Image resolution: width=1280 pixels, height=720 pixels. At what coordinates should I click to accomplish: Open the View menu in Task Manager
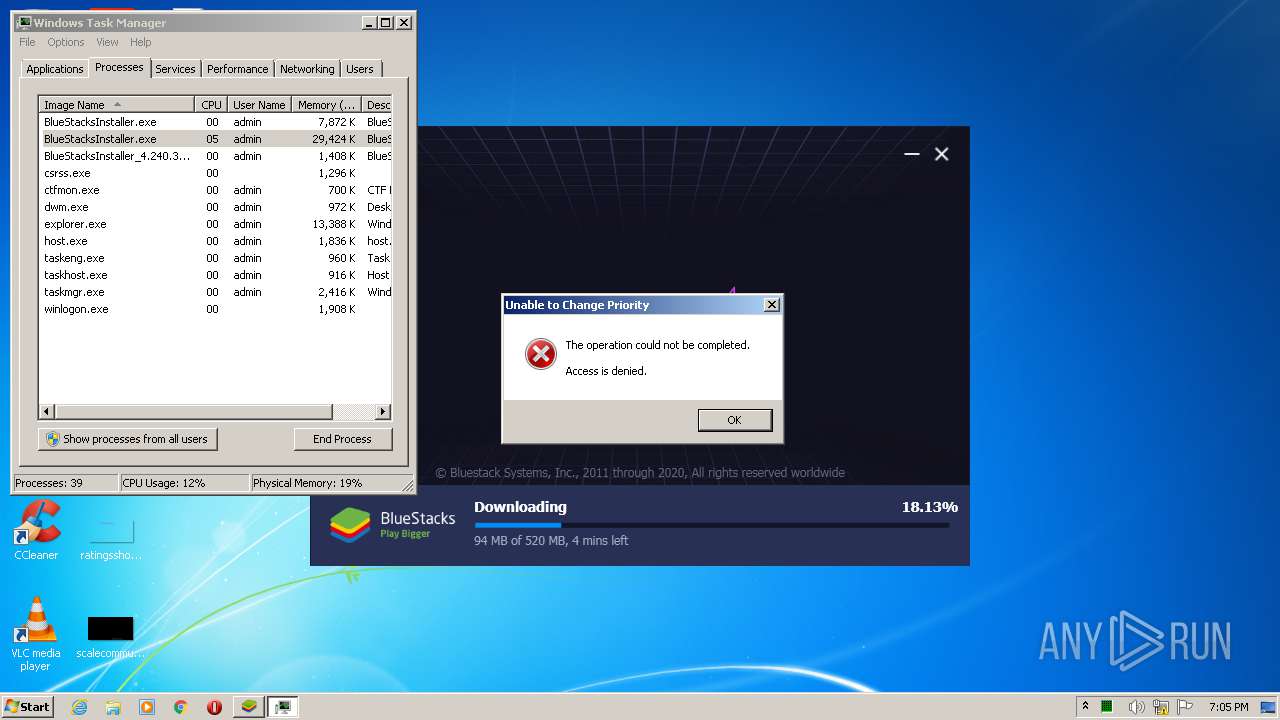pyautogui.click(x=107, y=42)
